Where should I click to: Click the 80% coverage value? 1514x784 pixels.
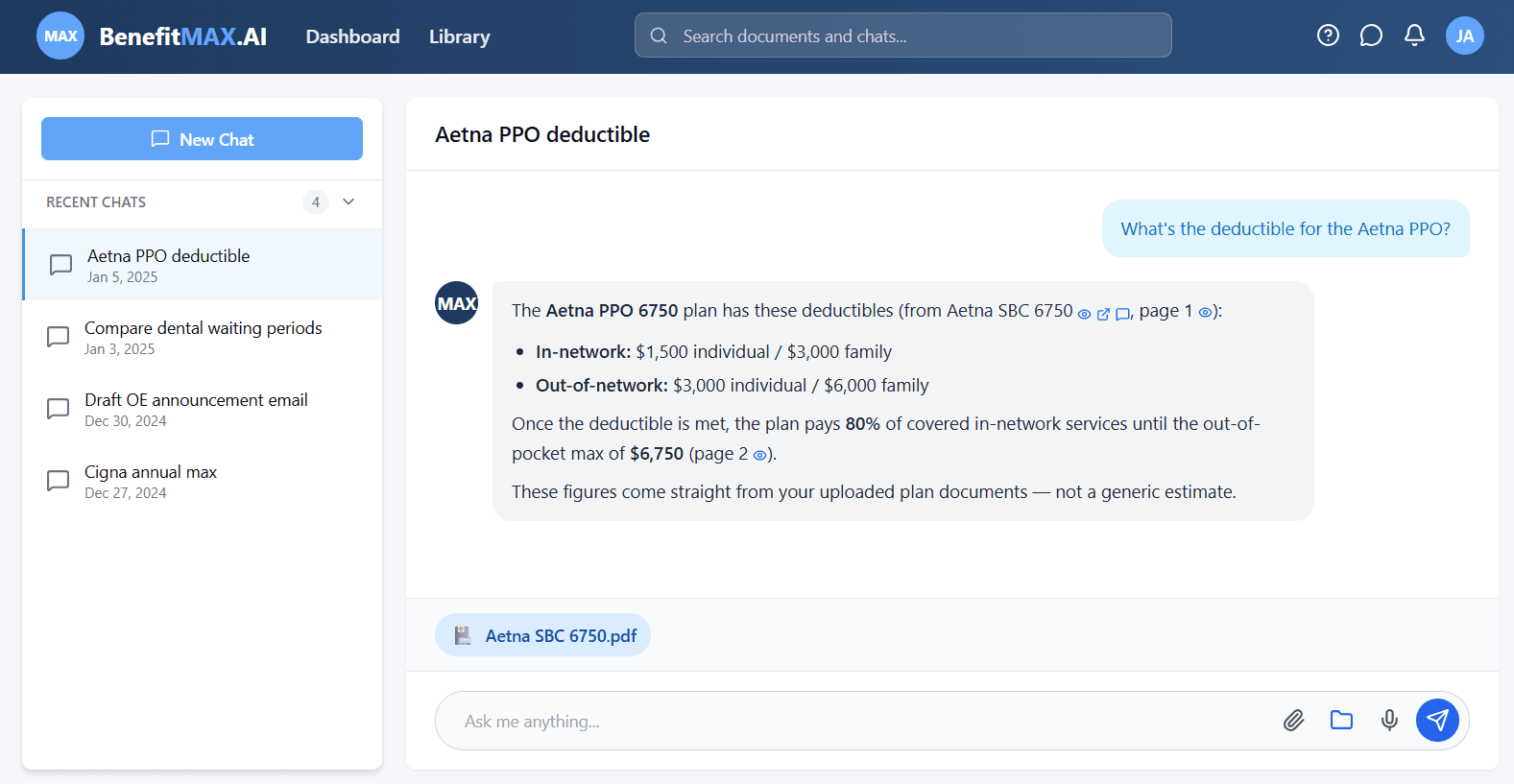[862, 424]
